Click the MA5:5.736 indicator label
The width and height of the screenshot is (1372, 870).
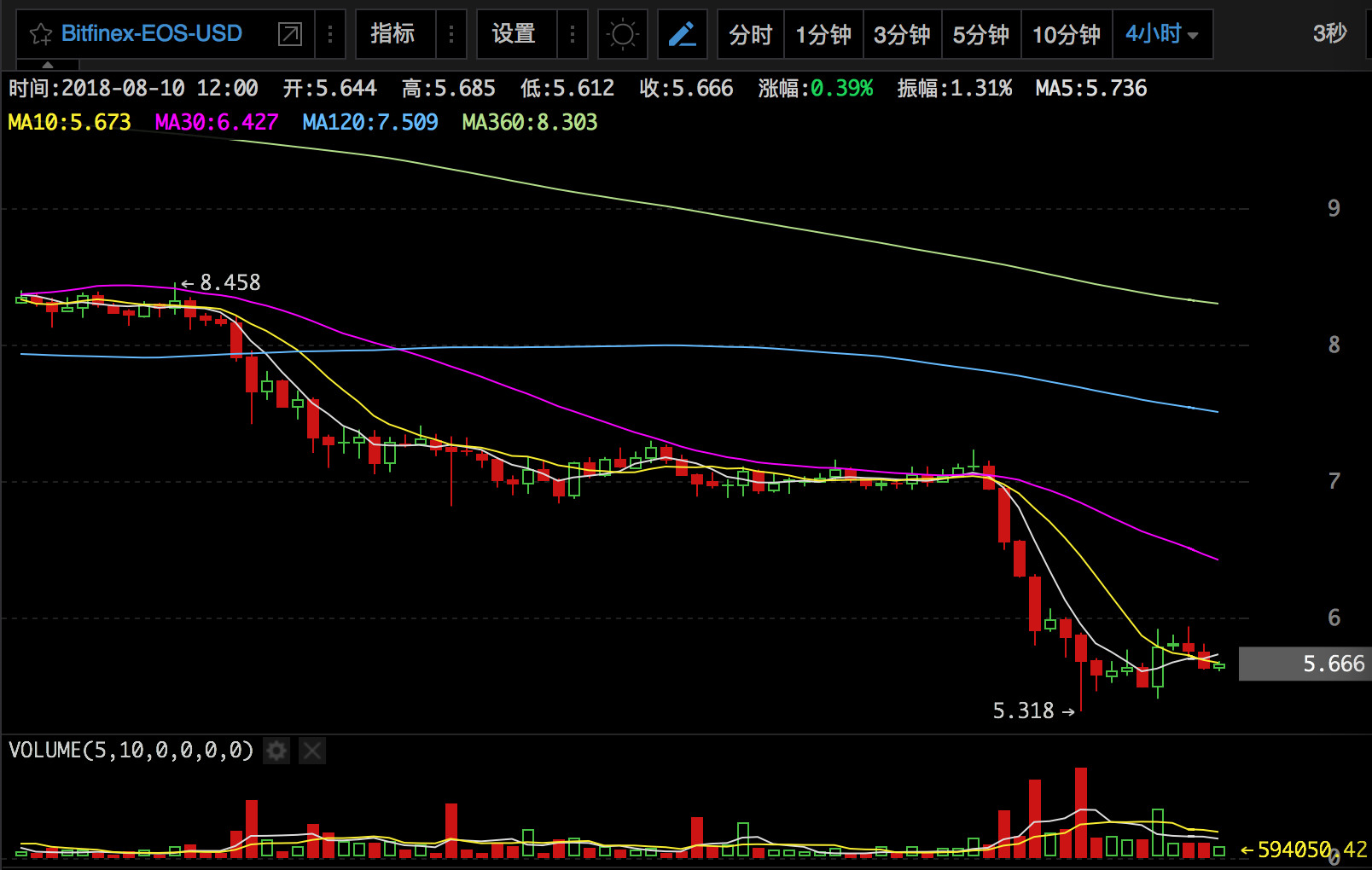(1091, 88)
